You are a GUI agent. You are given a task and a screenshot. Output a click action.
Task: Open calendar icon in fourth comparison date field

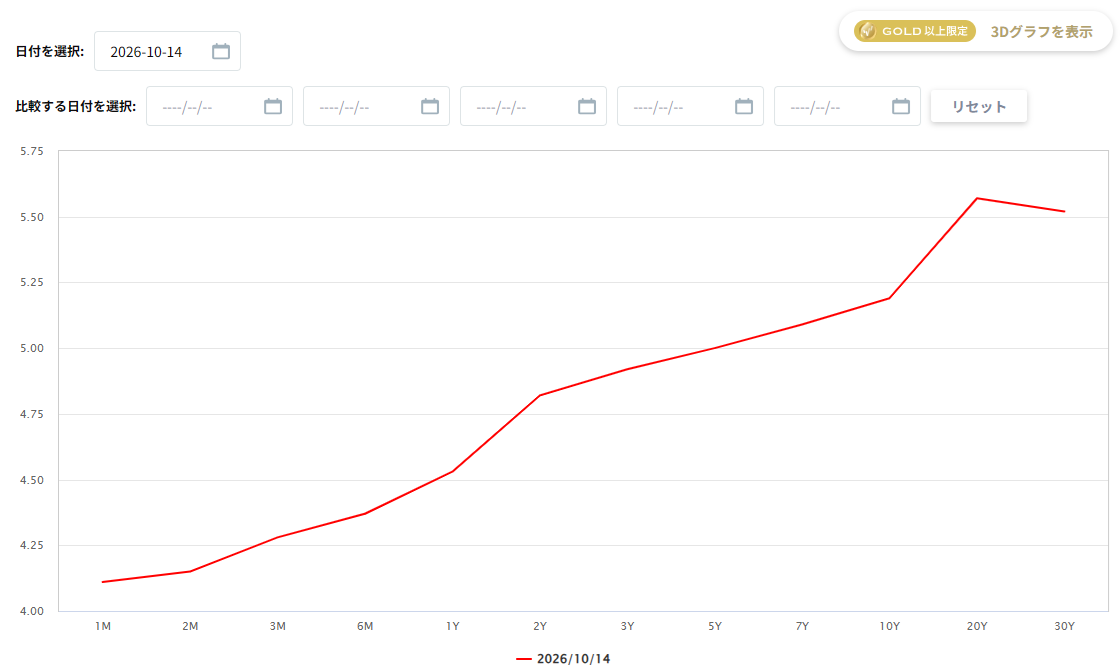coord(744,106)
